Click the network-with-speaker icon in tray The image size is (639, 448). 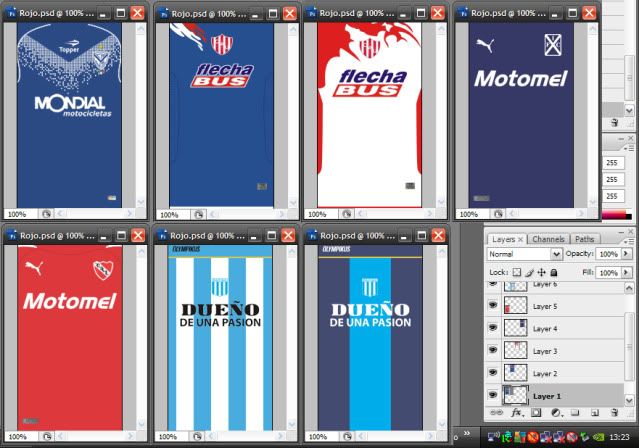pyautogui.click(x=494, y=437)
